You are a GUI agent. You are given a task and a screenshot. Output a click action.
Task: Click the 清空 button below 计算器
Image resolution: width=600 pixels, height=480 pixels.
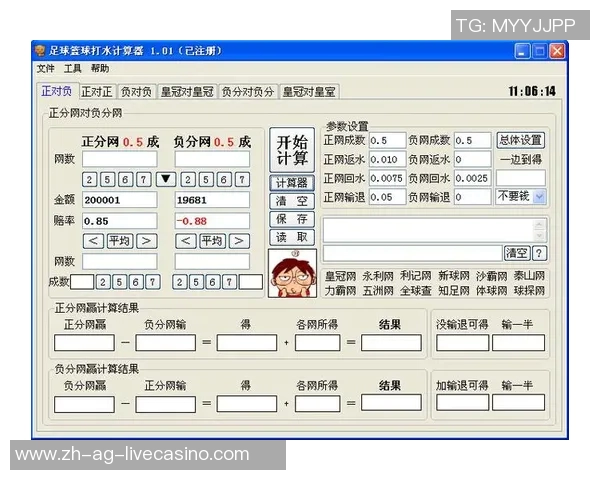pyautogui.click(x=292, y=201)
